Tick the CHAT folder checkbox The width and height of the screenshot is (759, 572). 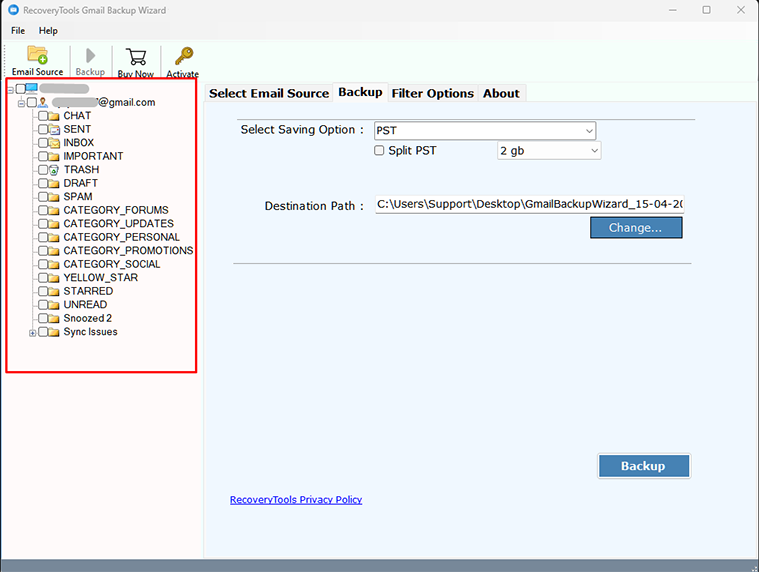(43, 116)
